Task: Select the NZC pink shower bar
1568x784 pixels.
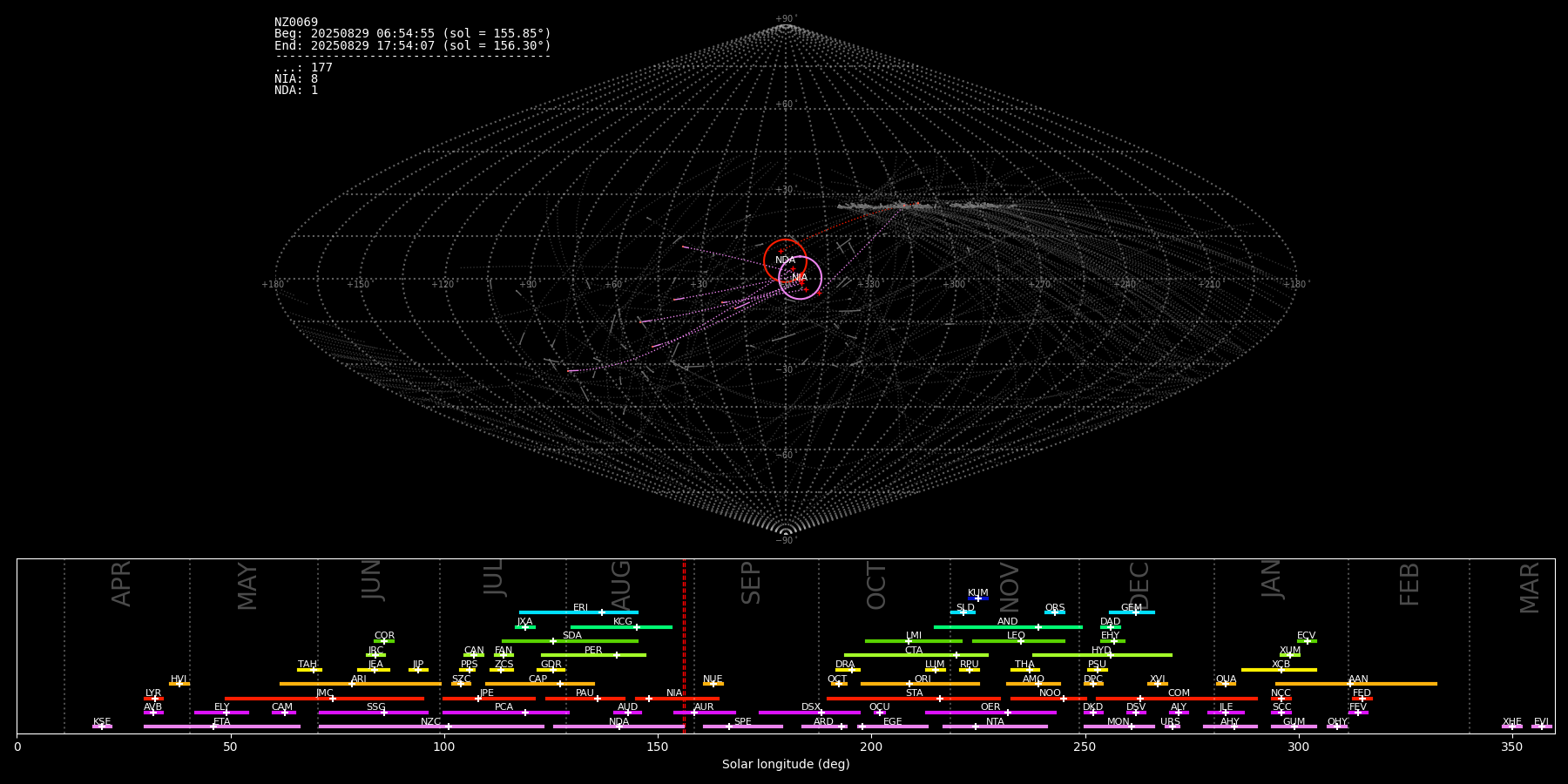Action: tap(431, 727)
